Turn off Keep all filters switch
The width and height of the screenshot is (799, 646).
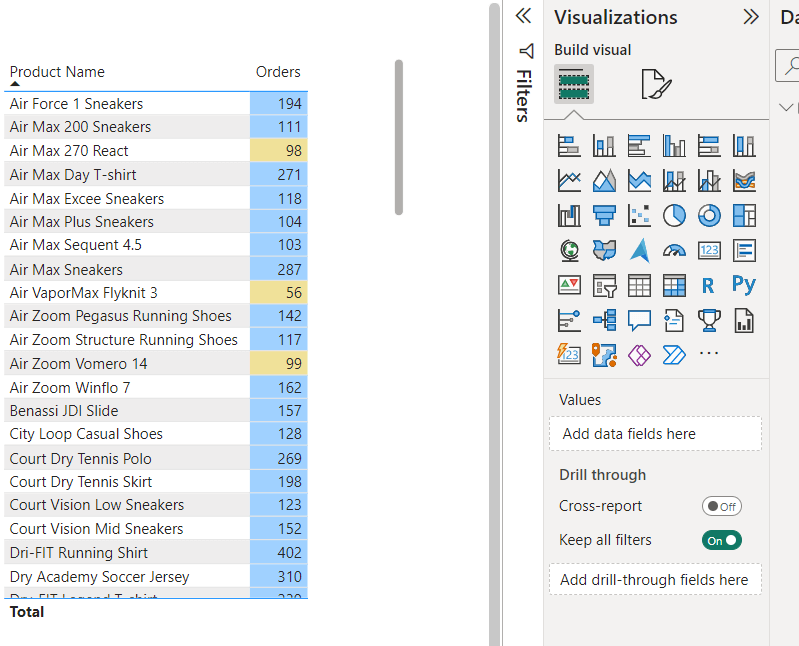(x=722, y=541)
